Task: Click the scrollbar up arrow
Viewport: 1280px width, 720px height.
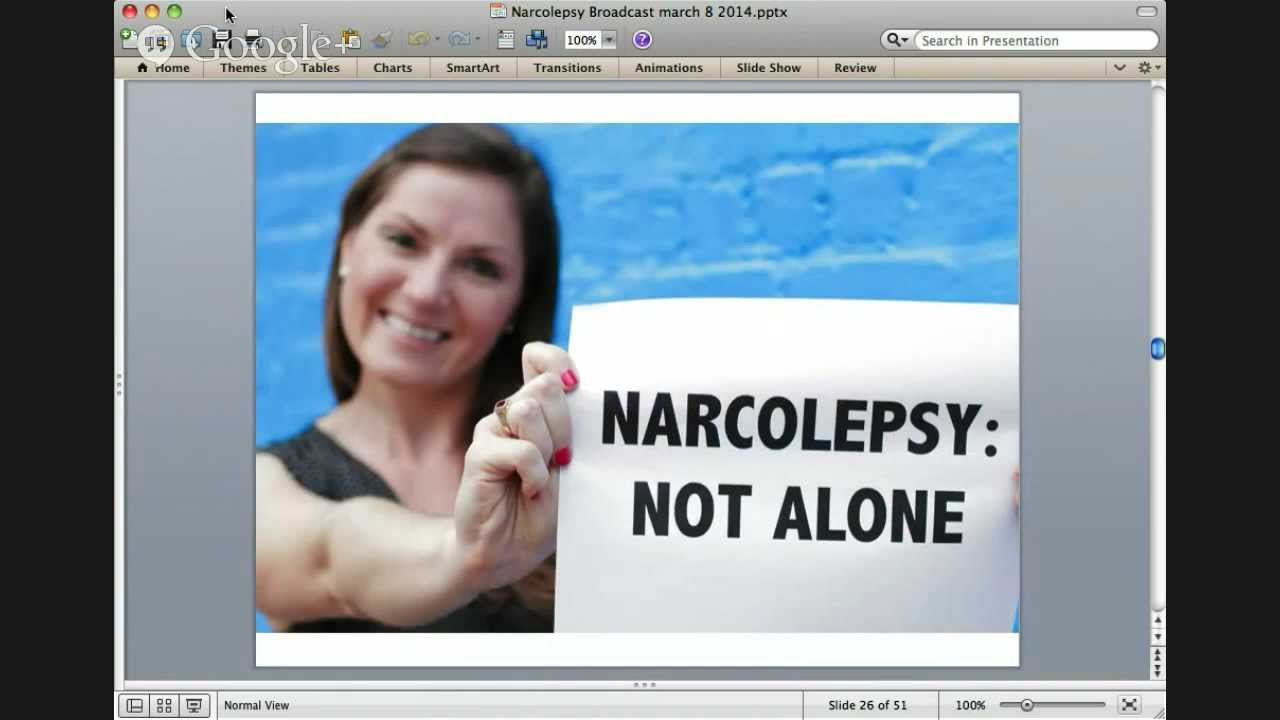Action: pos(1158,621)
